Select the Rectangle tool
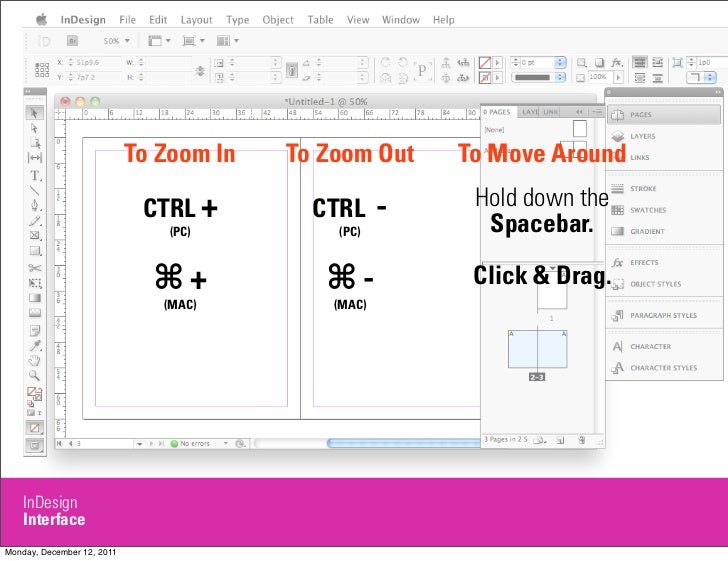Viewport: 728px width, 561px height. click(35, 251)
